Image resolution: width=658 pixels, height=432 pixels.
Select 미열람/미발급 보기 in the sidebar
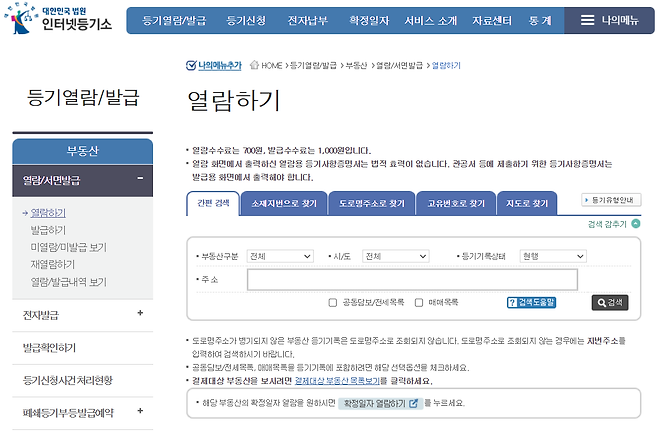[x=69, y=247]
